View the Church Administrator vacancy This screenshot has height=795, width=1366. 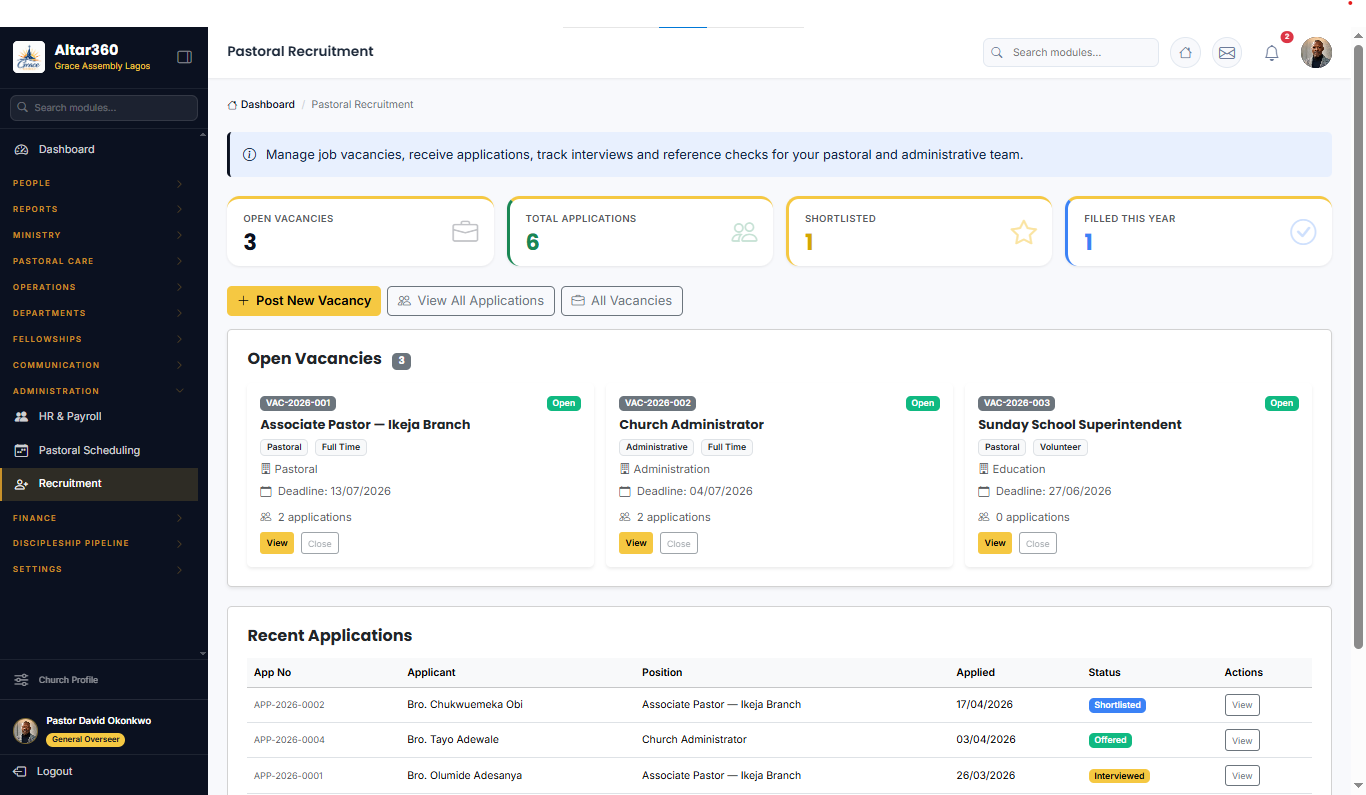click(x=636, y=543)
